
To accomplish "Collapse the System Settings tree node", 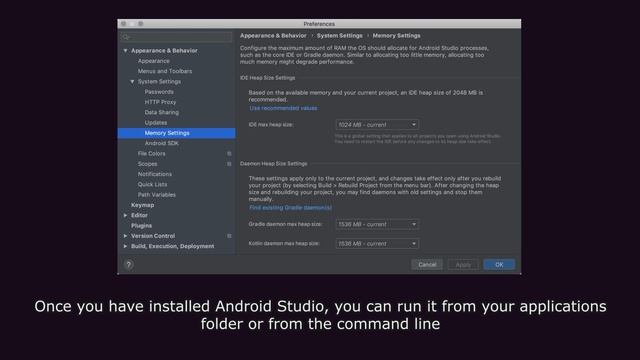I will (x=132, y=82).
